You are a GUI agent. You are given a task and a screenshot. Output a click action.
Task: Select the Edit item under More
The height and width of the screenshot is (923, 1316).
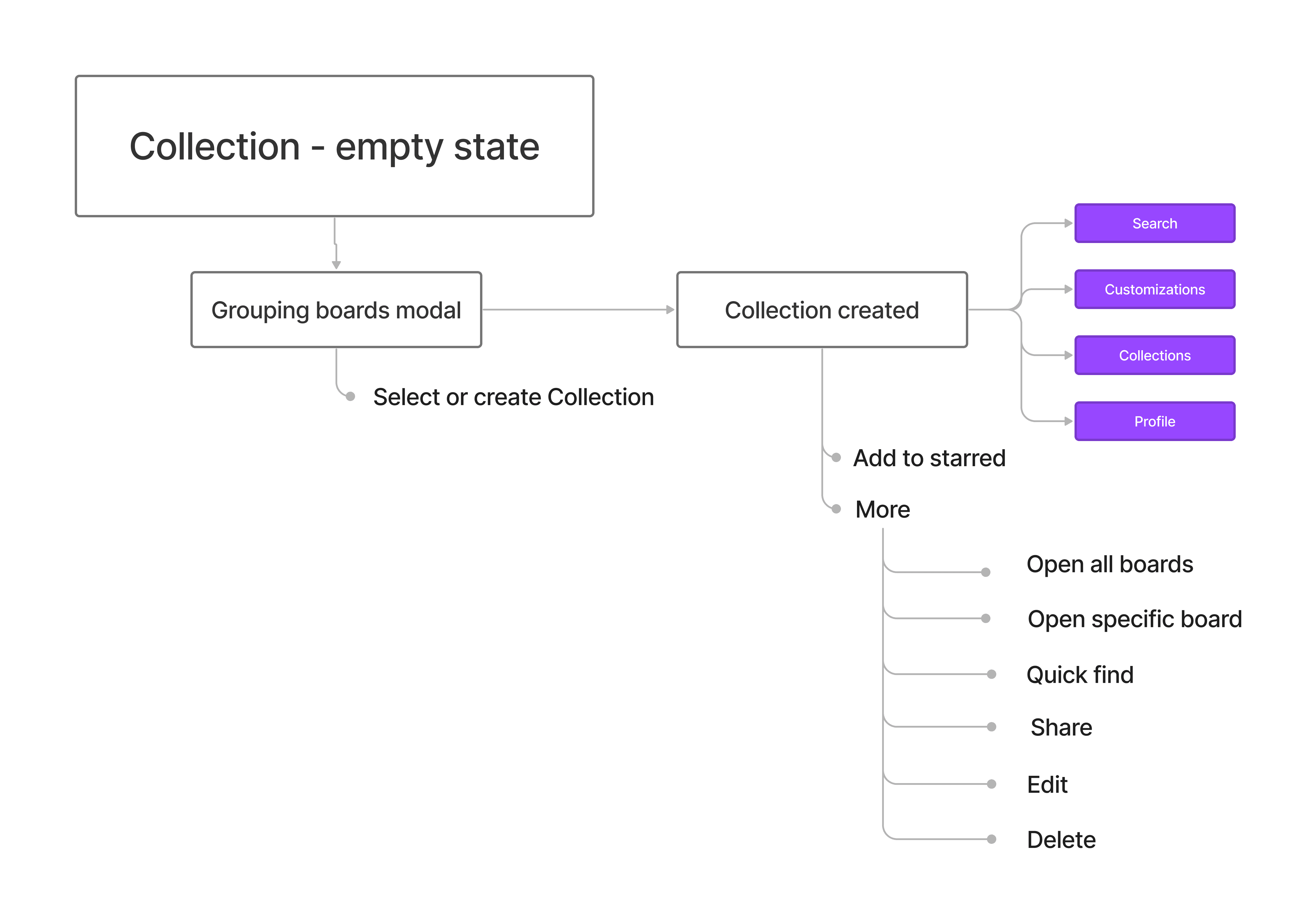(1047, 784)
